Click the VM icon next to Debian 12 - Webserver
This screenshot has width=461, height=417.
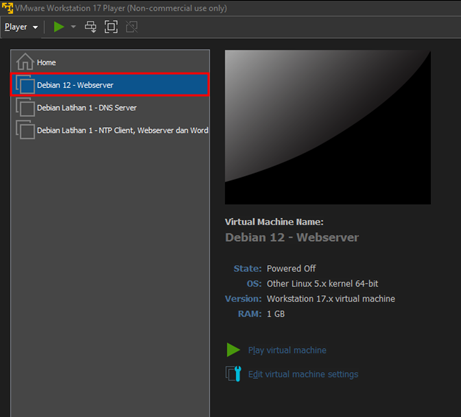pyautogui.click(x=25, y=84)
